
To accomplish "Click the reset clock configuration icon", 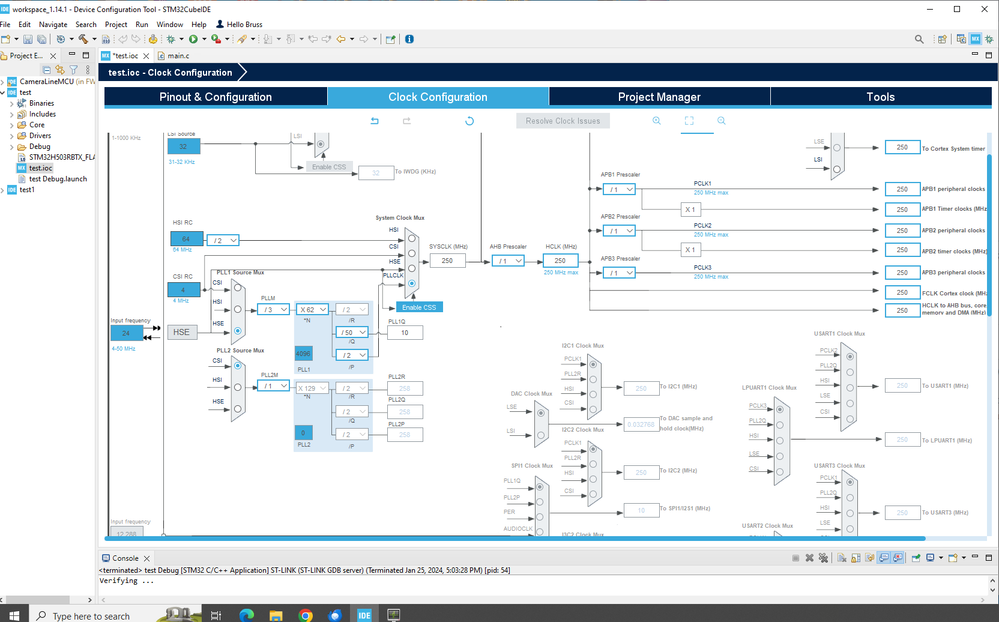I will pos(469,121).
